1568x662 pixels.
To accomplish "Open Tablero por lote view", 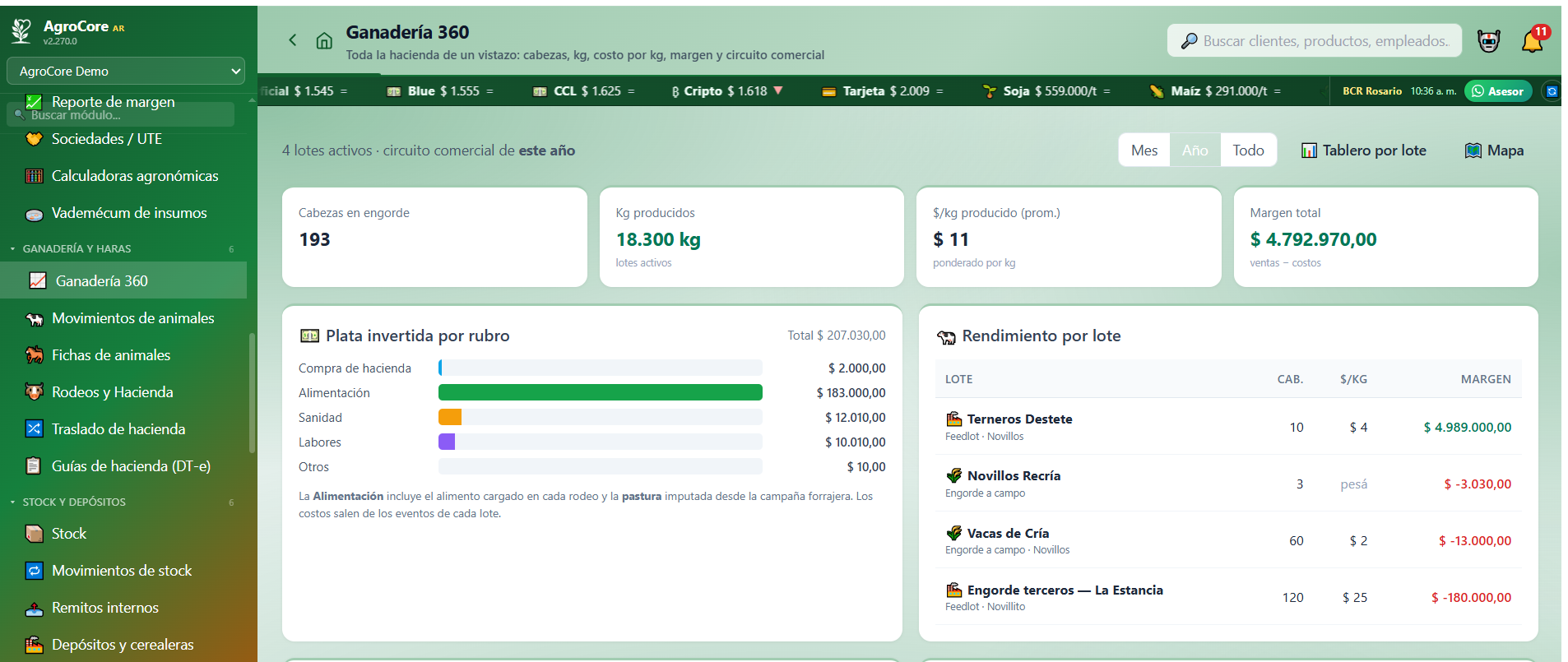I will click(x=1364, y=150).
